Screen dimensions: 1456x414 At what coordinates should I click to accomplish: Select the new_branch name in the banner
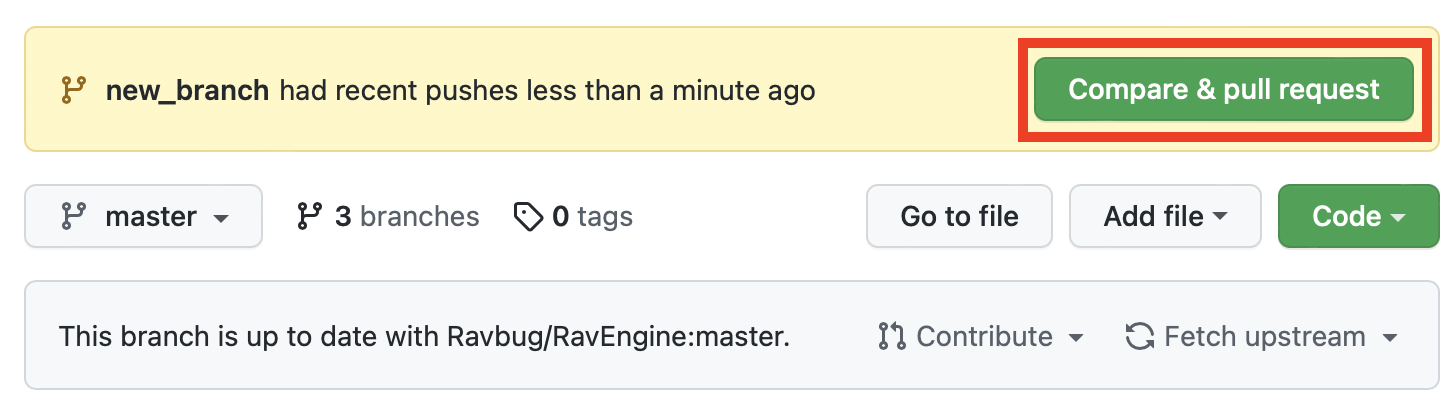(x=187, y=91)
